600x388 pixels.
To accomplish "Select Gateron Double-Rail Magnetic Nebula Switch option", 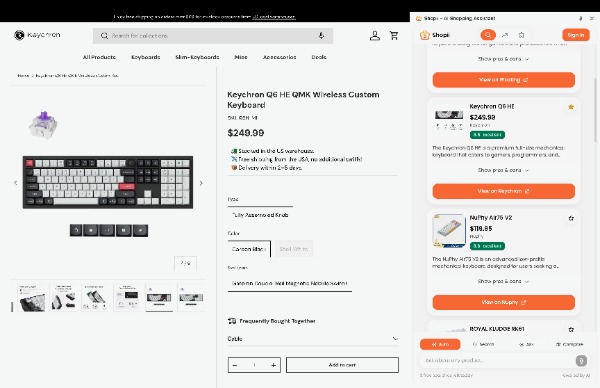I will 290,284.
